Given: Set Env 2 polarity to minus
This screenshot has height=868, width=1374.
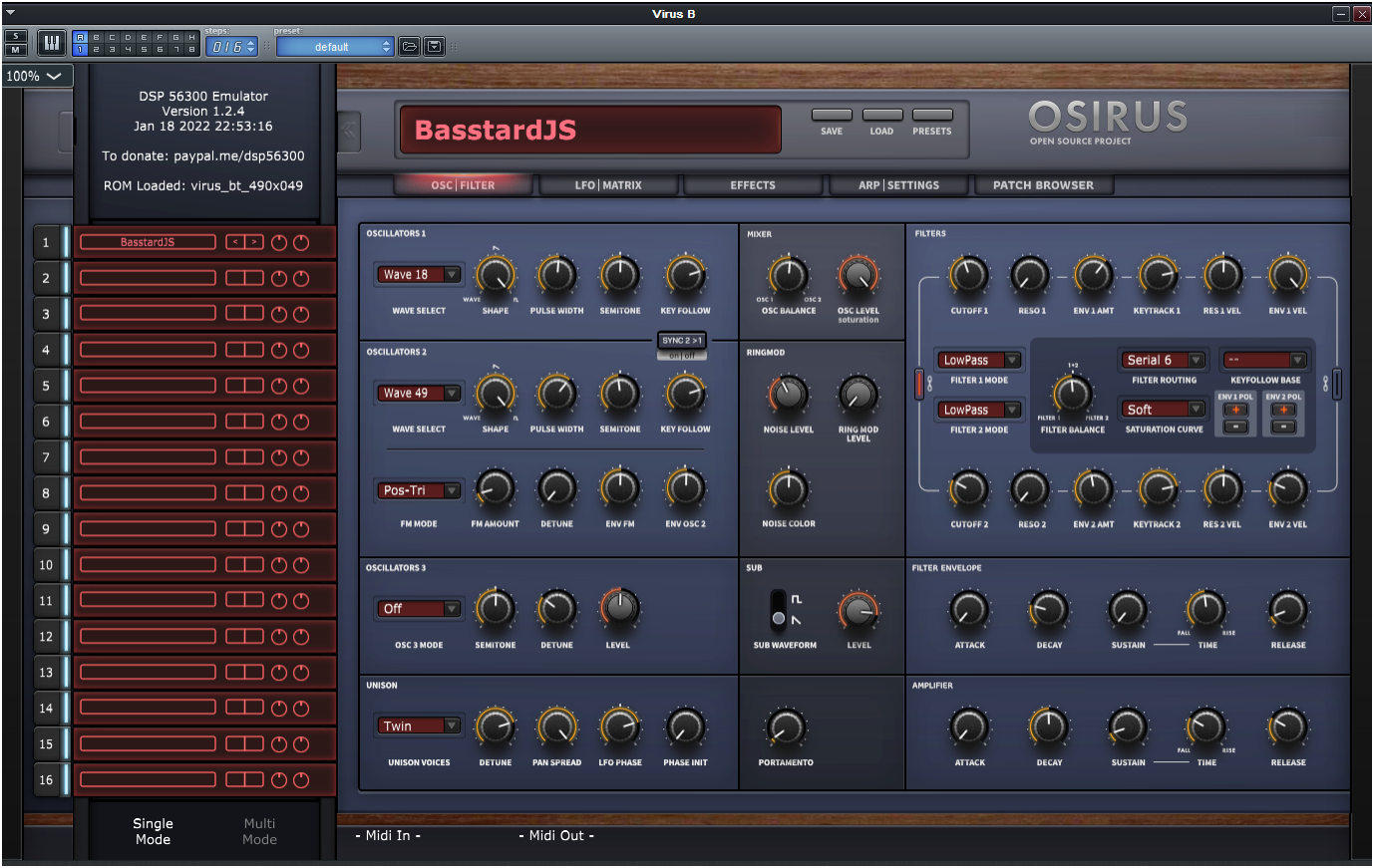Looking at the screenshot, I should 1284,427.
